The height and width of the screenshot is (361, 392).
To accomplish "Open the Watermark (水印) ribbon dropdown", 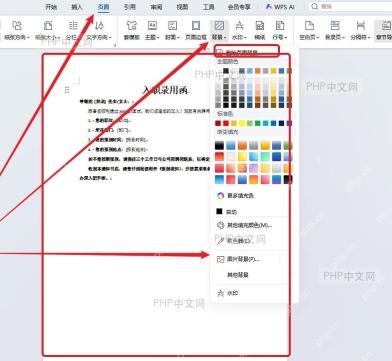I will (x=239, y=30).
